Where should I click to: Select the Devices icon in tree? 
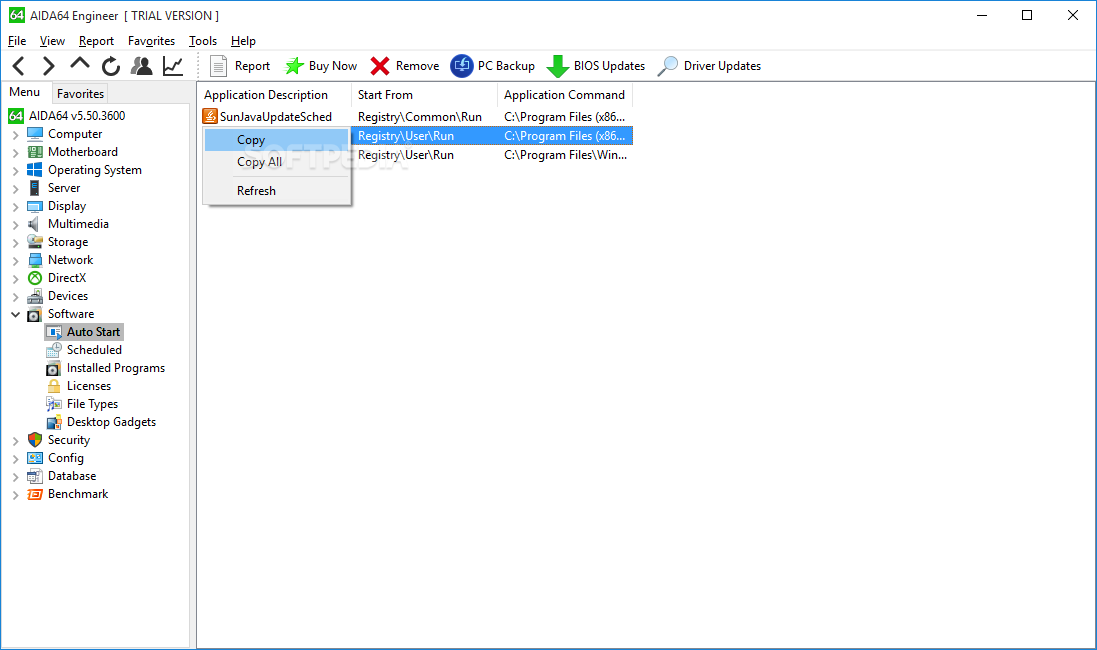[x=34, y=296]
